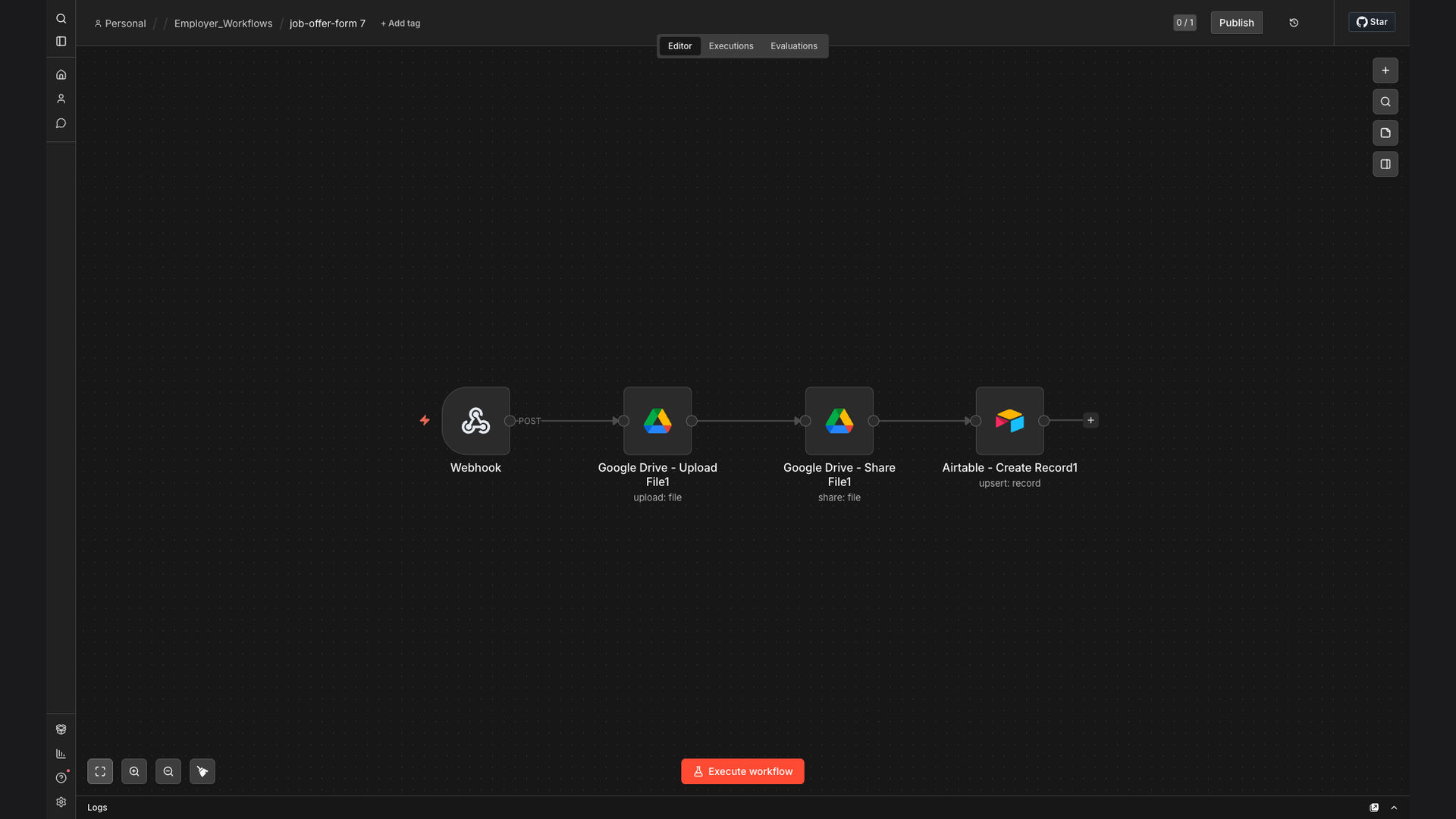1456x819 pixels.
Task: Open workflow history clock icon
Action: [1294, 23]
